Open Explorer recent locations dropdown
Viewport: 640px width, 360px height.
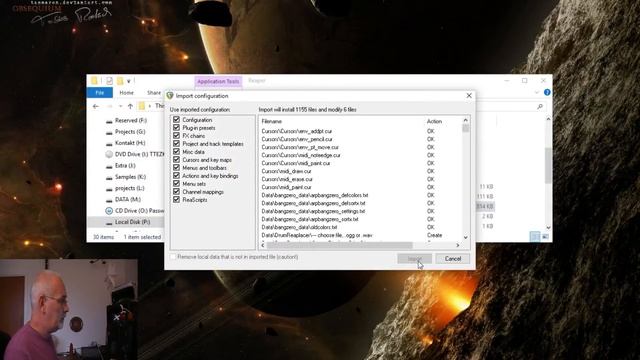[120, 107]
